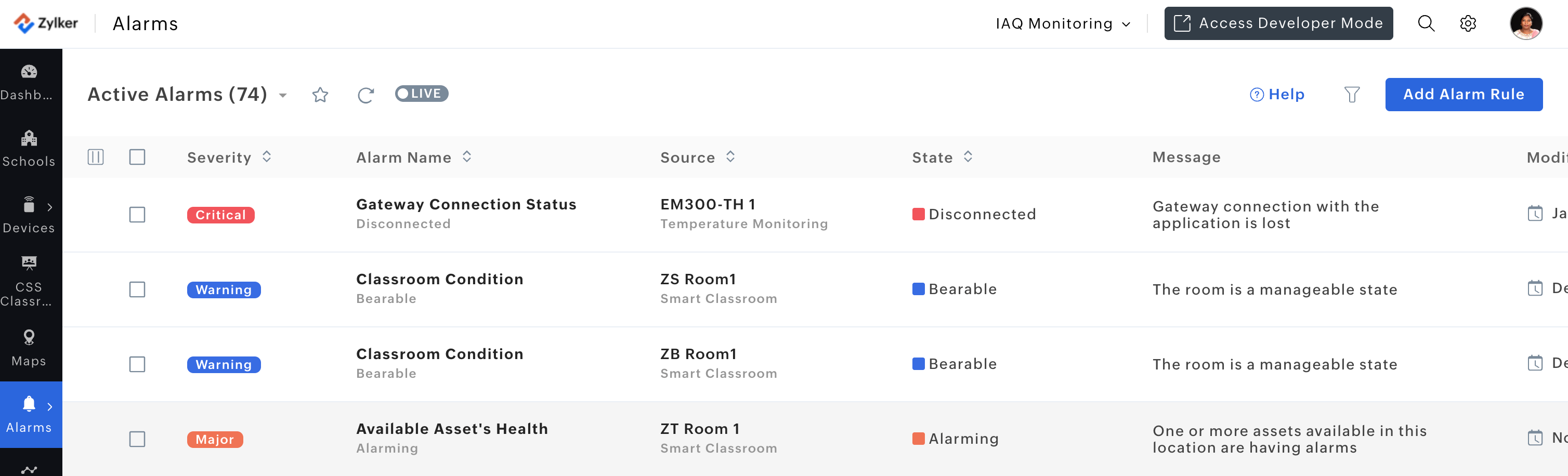Sort the table by Severity column
This screenshot has height=476, width=1568.
[267, 157]
